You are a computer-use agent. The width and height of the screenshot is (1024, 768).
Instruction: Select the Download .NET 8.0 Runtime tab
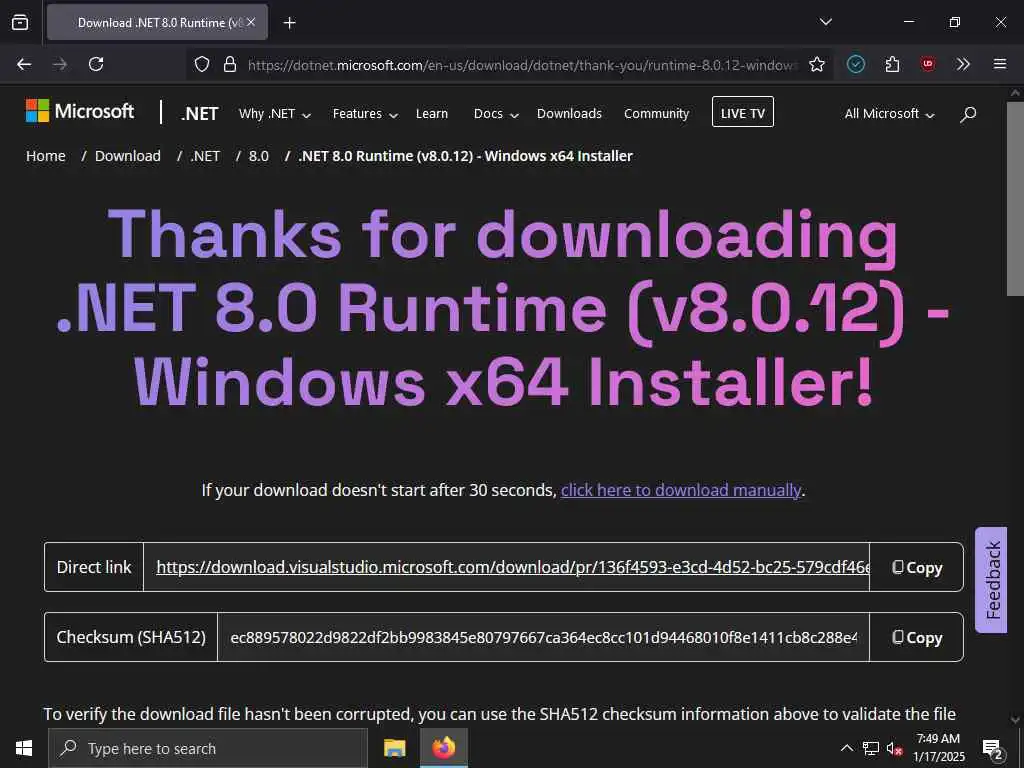[157, 22]
